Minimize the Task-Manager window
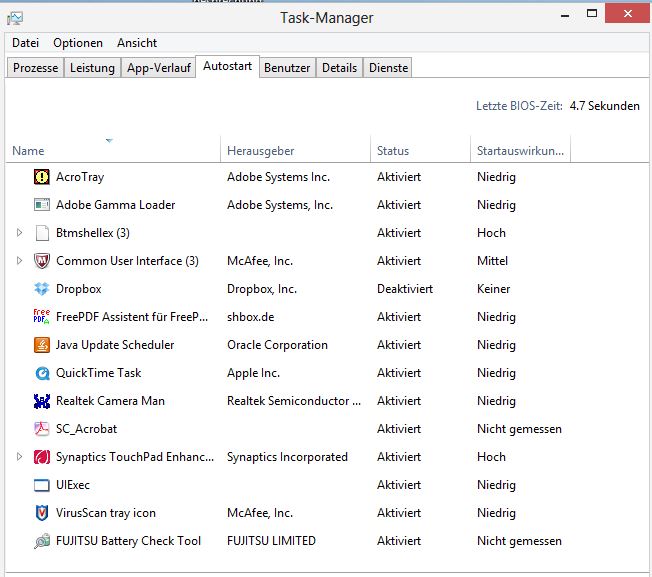Screen dimensions: 652x577 click(x=565, y=14)
